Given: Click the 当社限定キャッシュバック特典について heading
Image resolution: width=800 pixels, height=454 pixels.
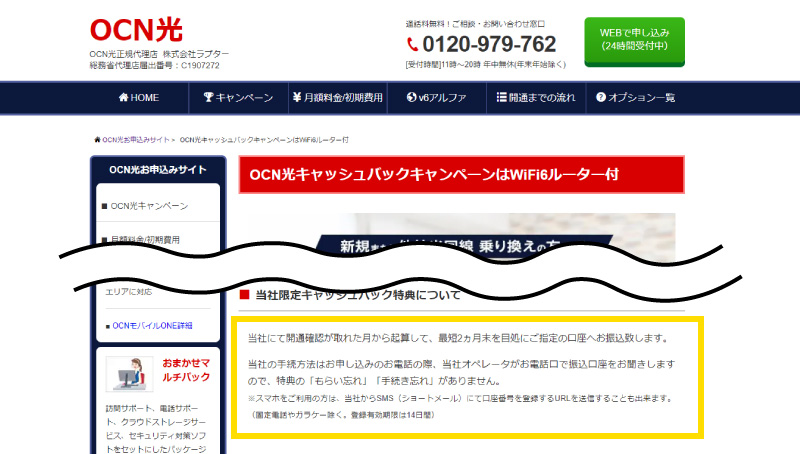Looking at the screenshot, I should [x=358, y=295].
